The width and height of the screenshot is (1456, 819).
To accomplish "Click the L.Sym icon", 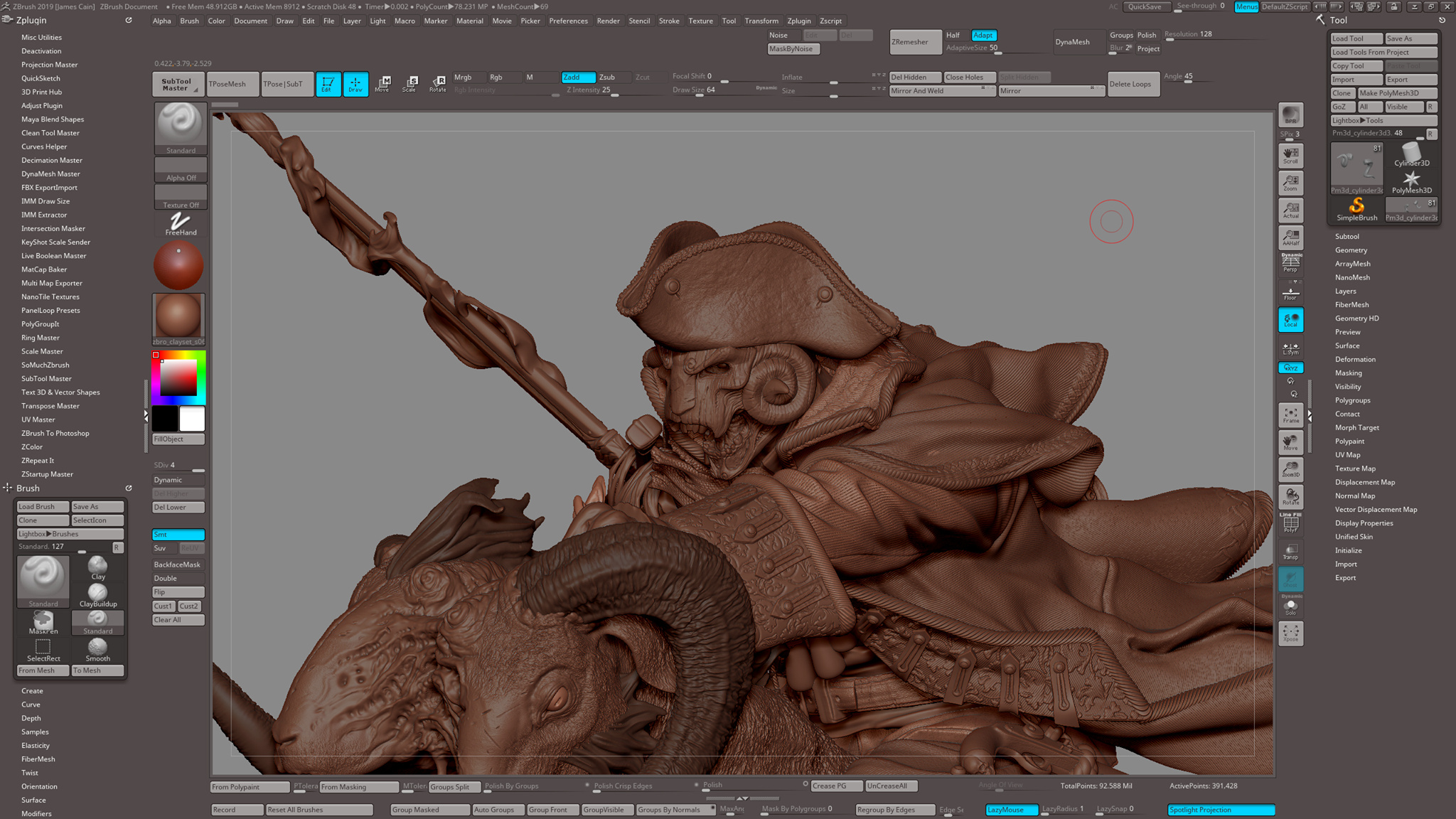I will point(1290,348).
